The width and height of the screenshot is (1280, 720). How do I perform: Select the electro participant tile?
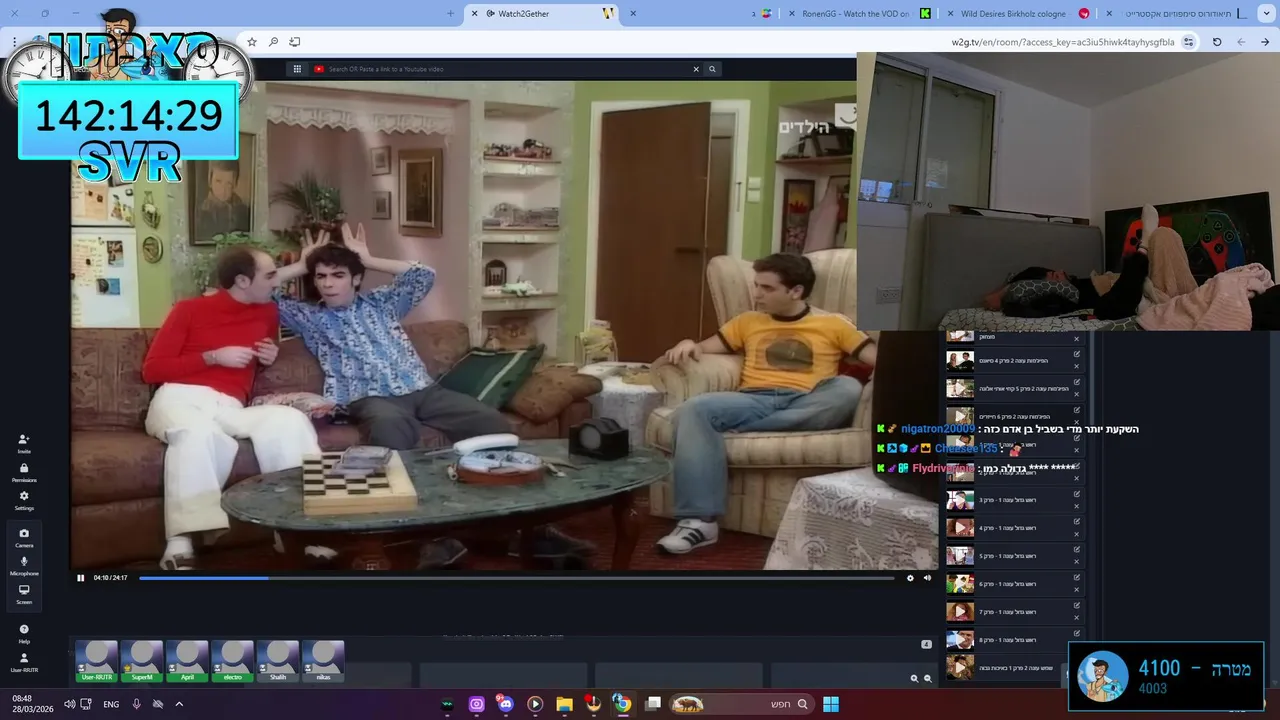[232, 661]
